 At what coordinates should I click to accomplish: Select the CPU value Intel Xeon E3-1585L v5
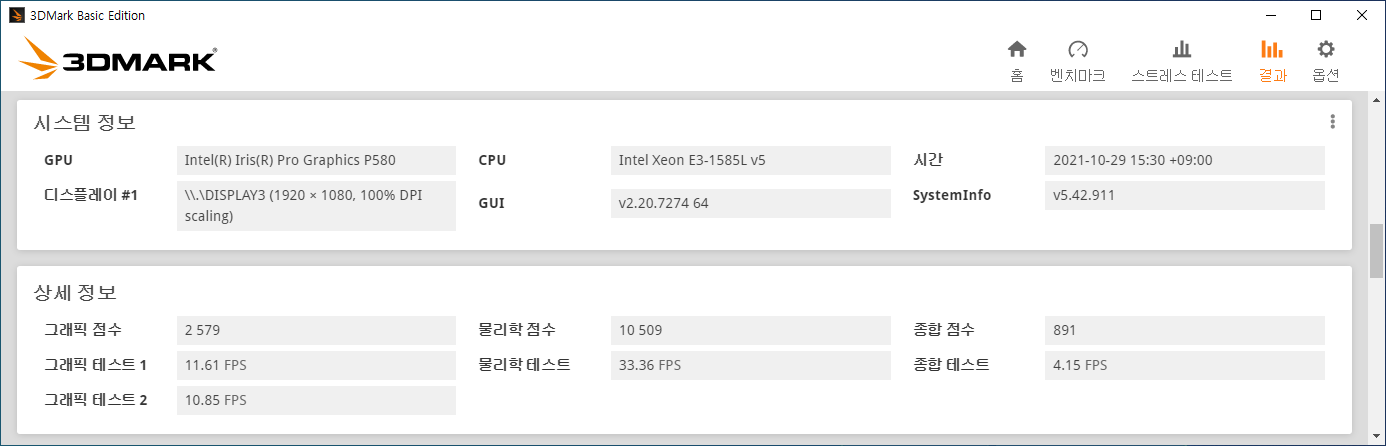(x=750, y=160)
